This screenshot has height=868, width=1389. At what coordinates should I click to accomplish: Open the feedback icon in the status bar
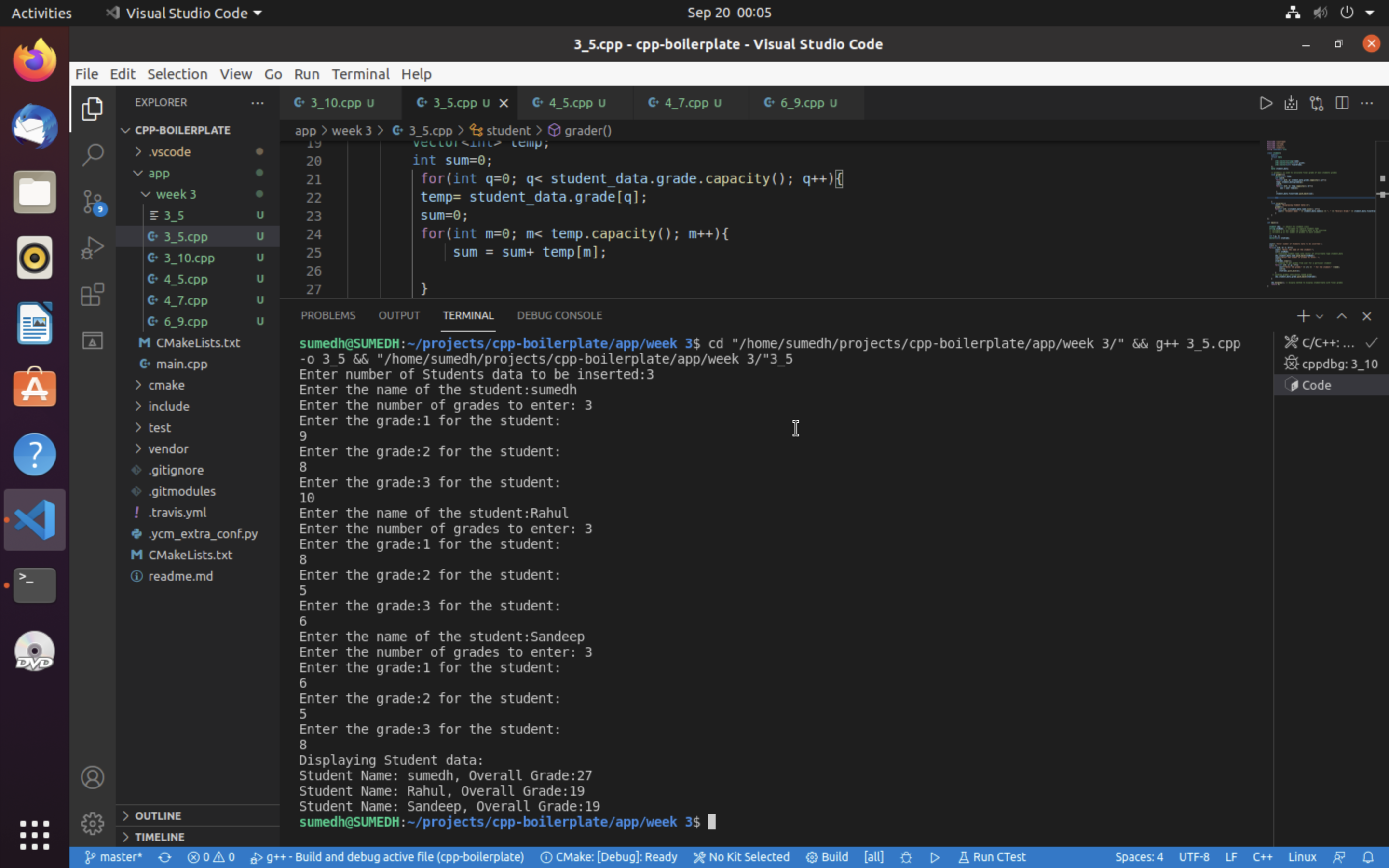pyautogui.click(x=1339, y=857)
